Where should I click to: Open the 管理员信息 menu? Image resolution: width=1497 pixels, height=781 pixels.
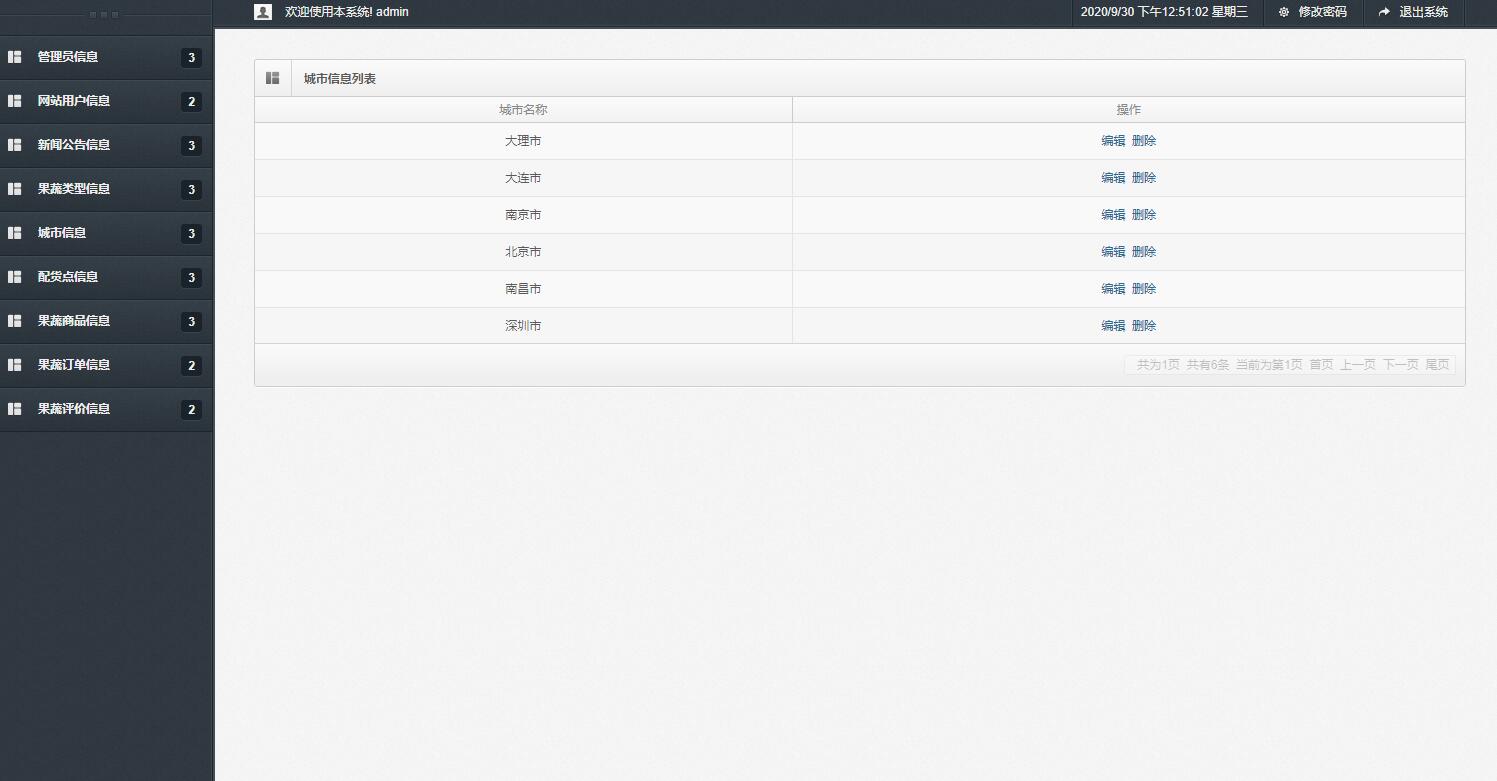[106, 57]
